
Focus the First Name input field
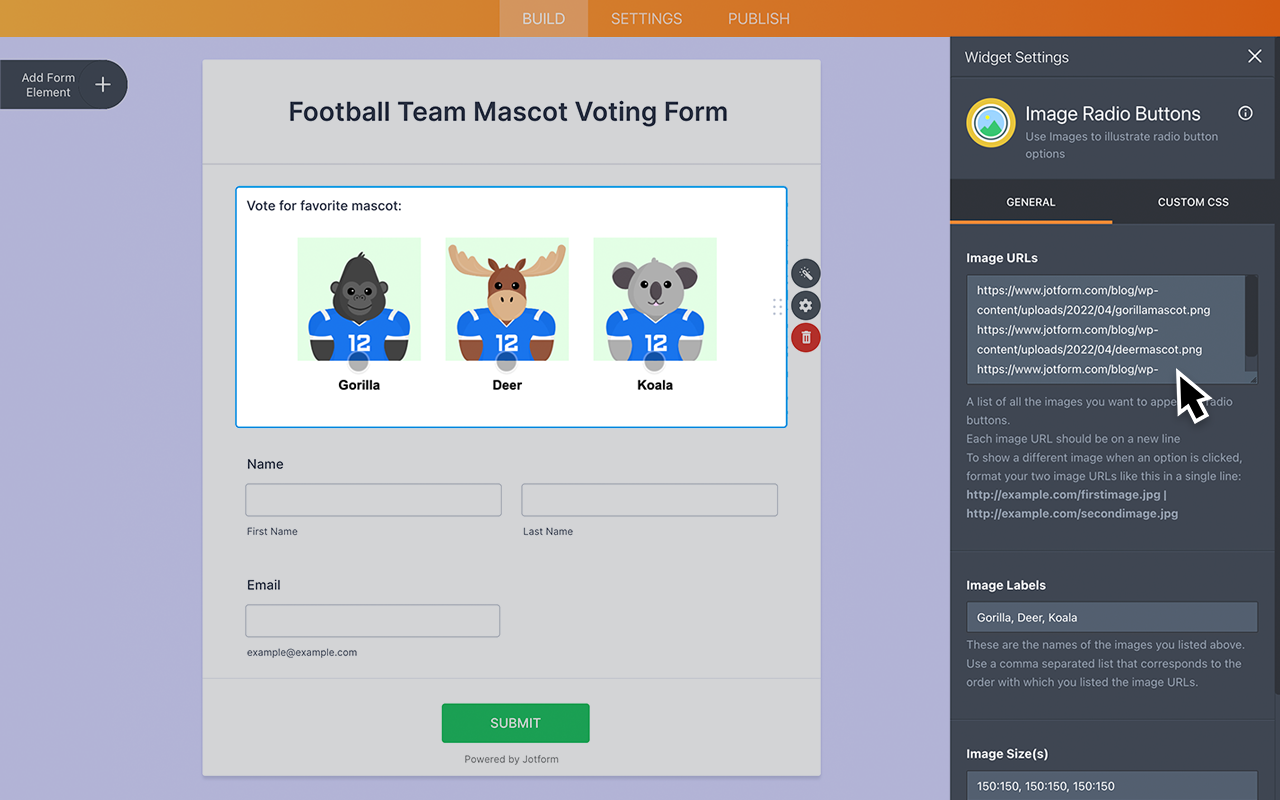(x=372, y=500)
